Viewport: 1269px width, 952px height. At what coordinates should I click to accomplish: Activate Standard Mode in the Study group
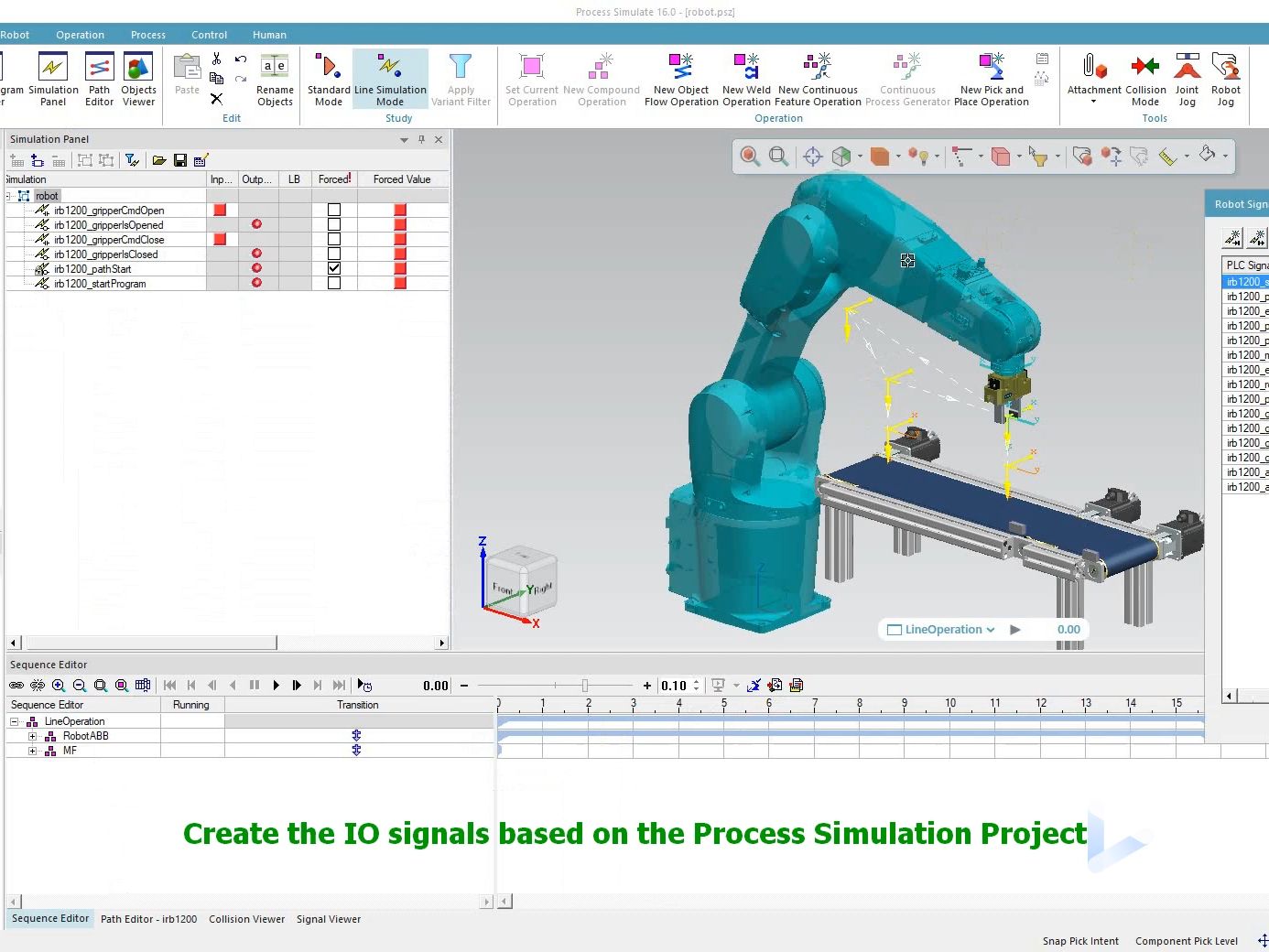coord(328,79)
